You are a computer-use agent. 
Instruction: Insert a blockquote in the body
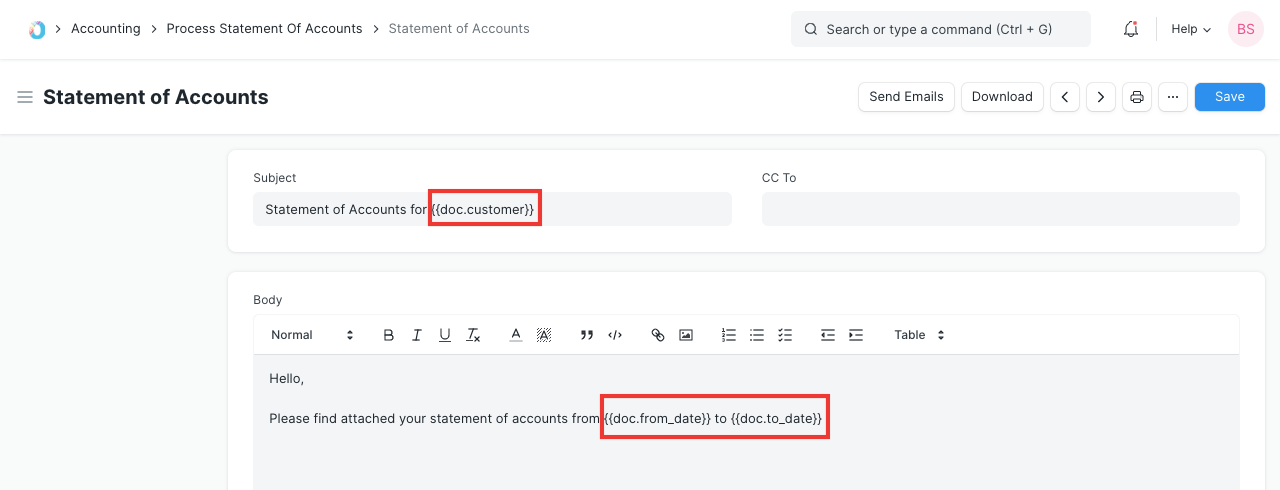(587, 335)
